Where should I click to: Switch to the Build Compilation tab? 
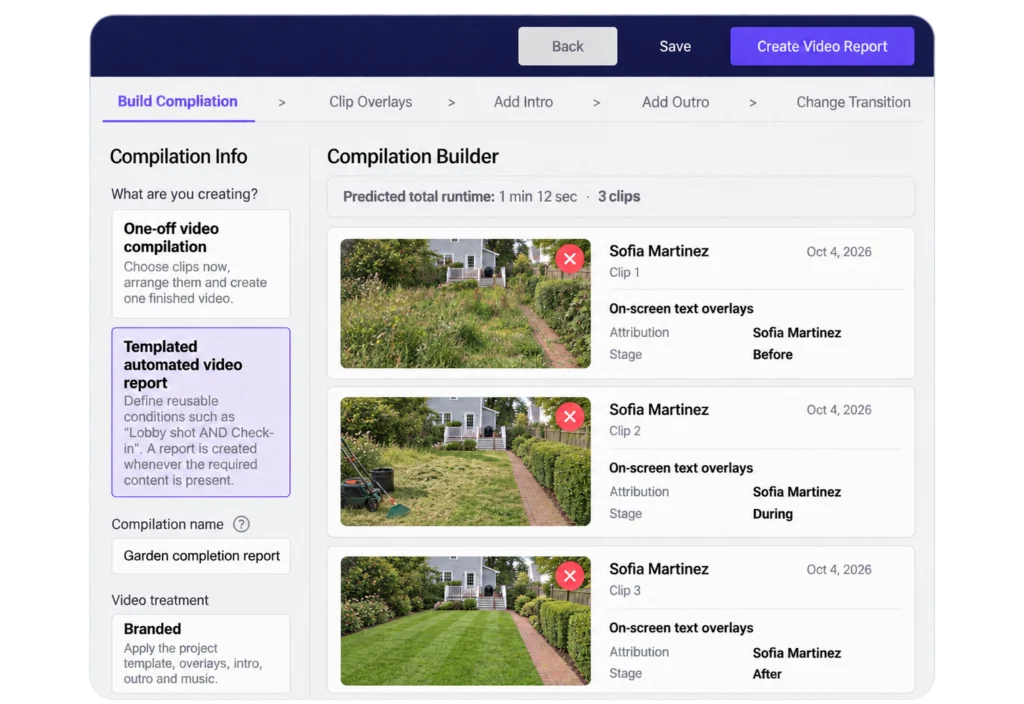coord(178,102)
